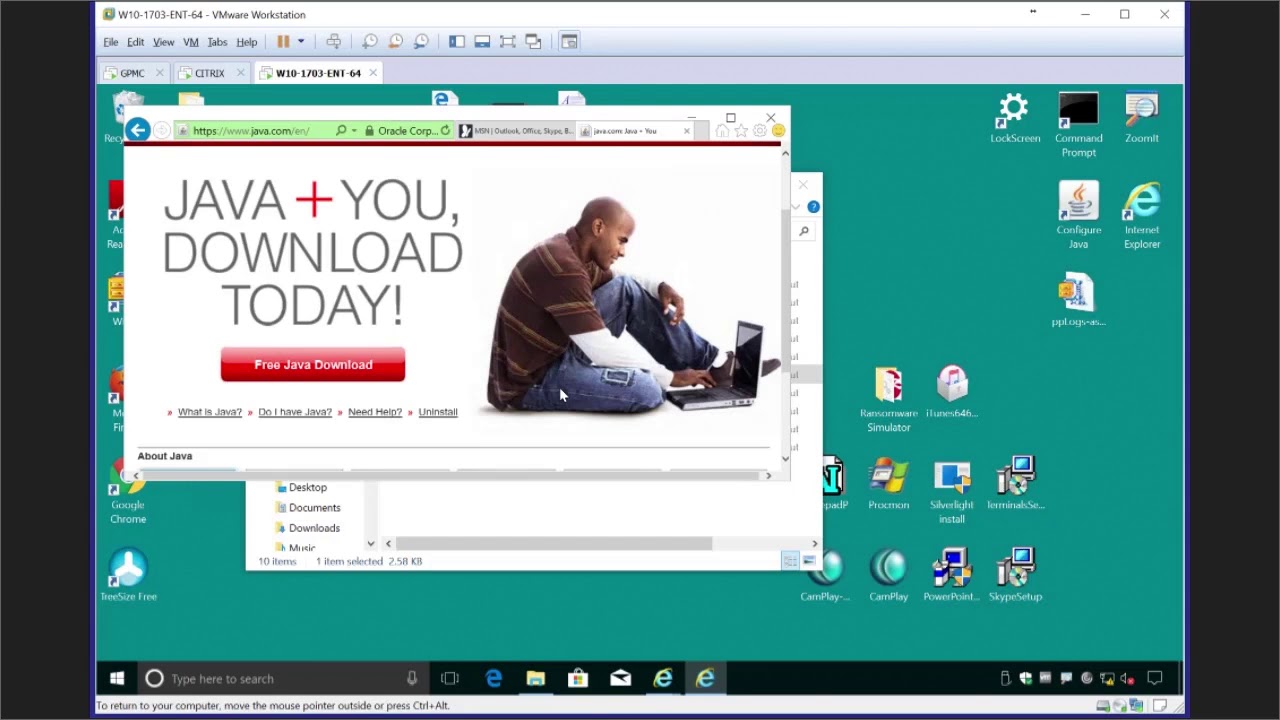
Task: Open the Need Help? link
Action: click(x=375, y=412)
